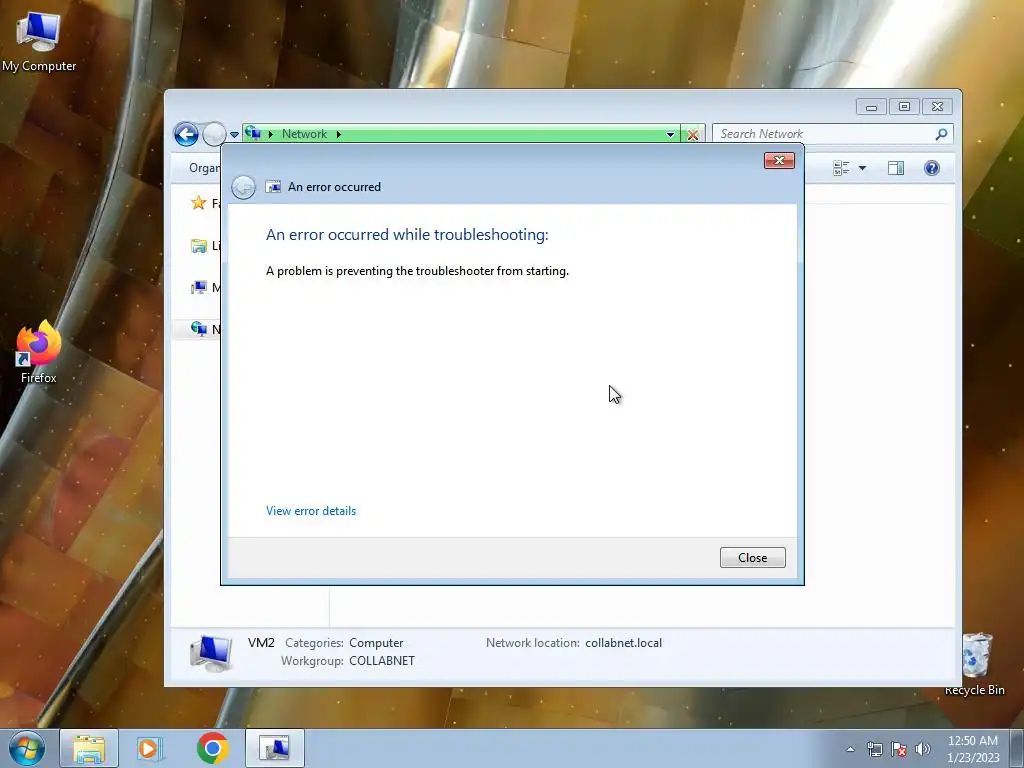
Task: Stop loading with the red X button
Action: tap(693, 135)
